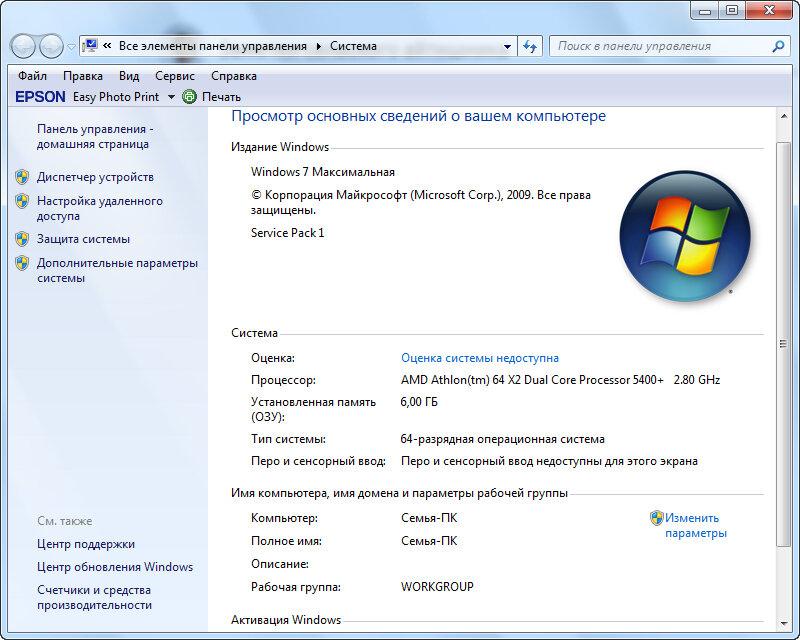800x640 pixels.
Task: Click 'WORKGROUP' workgroup value
Action: tap(437, 586)
